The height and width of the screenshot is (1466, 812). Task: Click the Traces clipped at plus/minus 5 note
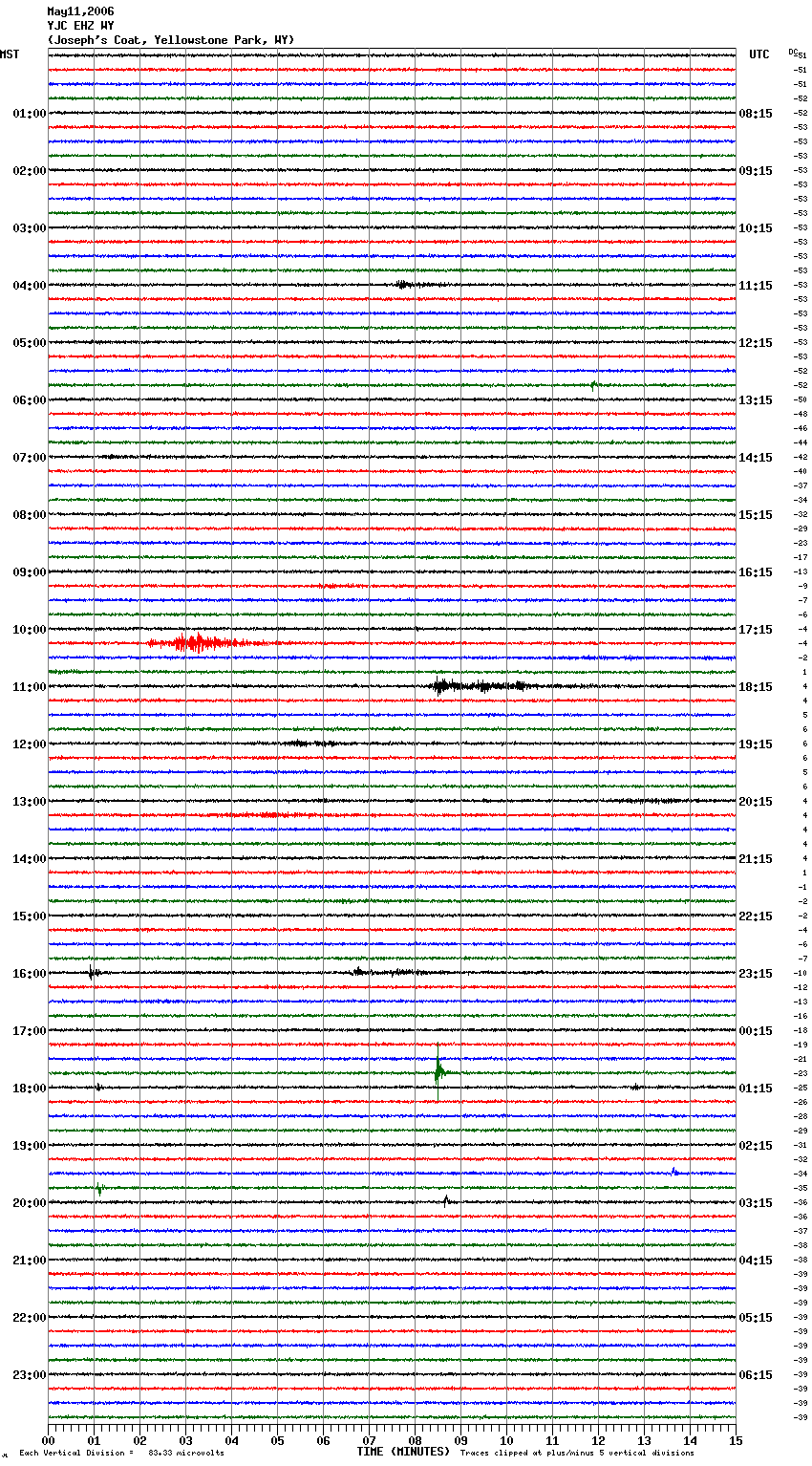click(577, 1453)
